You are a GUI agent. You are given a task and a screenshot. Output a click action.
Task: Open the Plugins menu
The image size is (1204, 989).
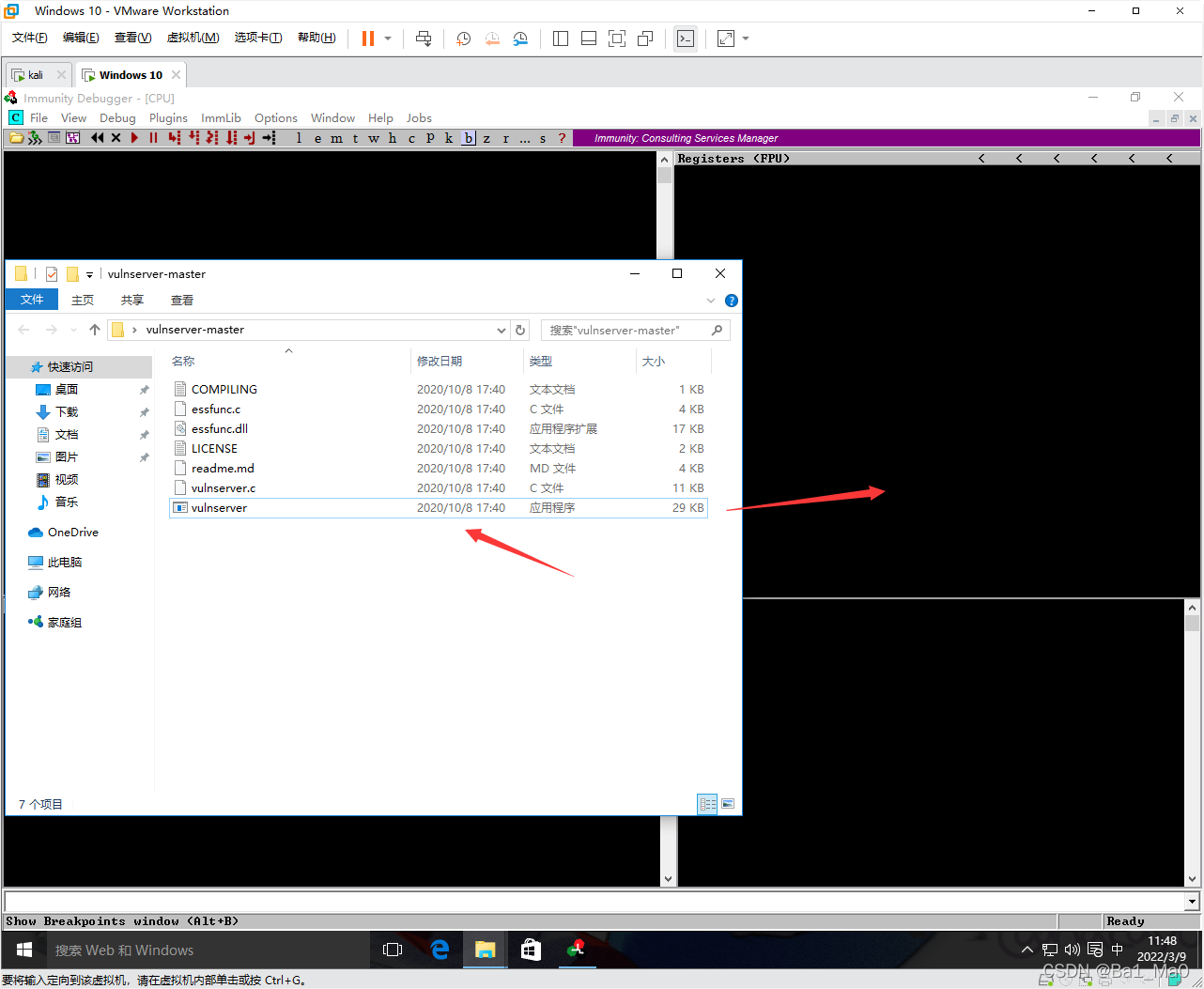point(168,117)
